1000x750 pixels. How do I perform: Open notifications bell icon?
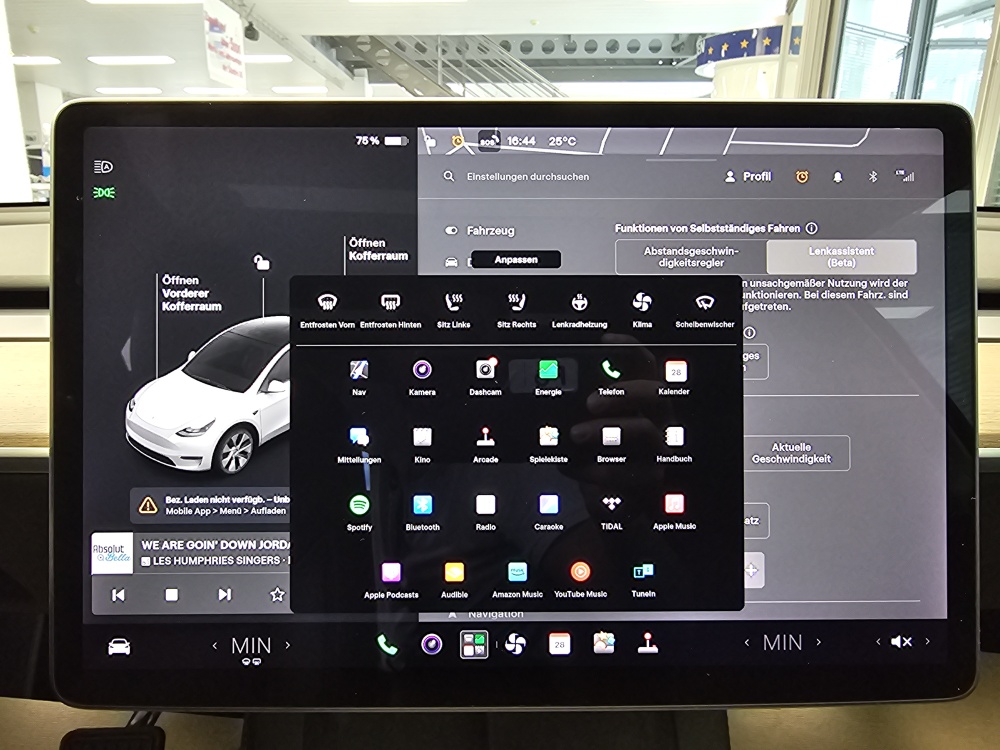pos(838,177)
